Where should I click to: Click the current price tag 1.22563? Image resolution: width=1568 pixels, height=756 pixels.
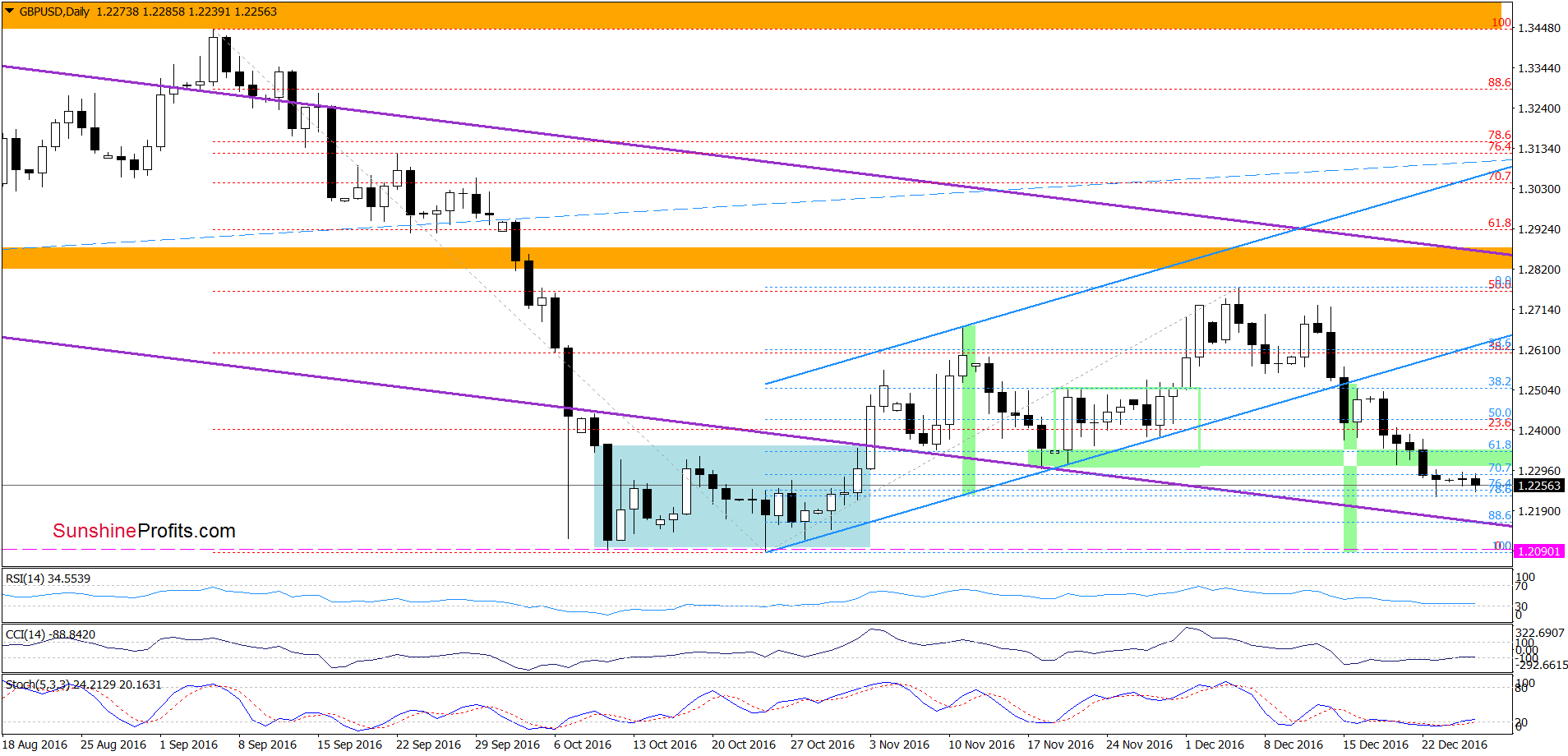(1538, 486)
